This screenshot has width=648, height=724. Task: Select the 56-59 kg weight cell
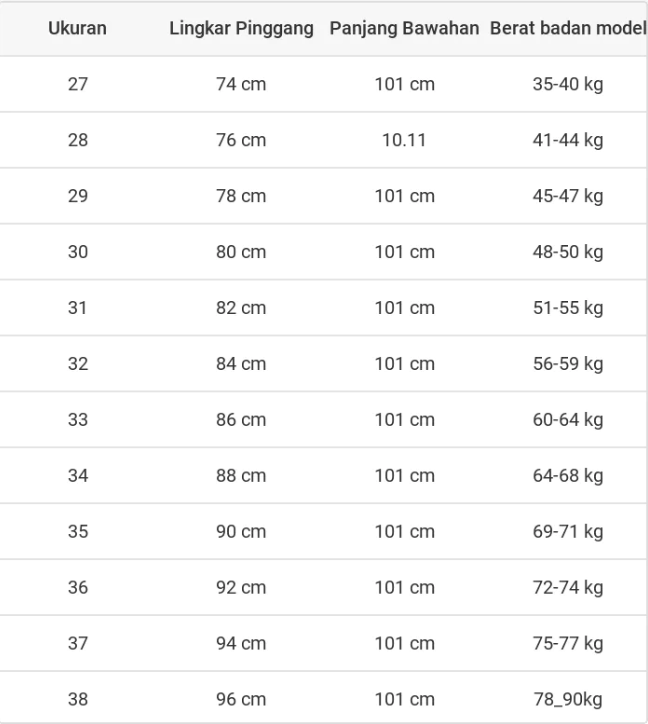(567, 364)
